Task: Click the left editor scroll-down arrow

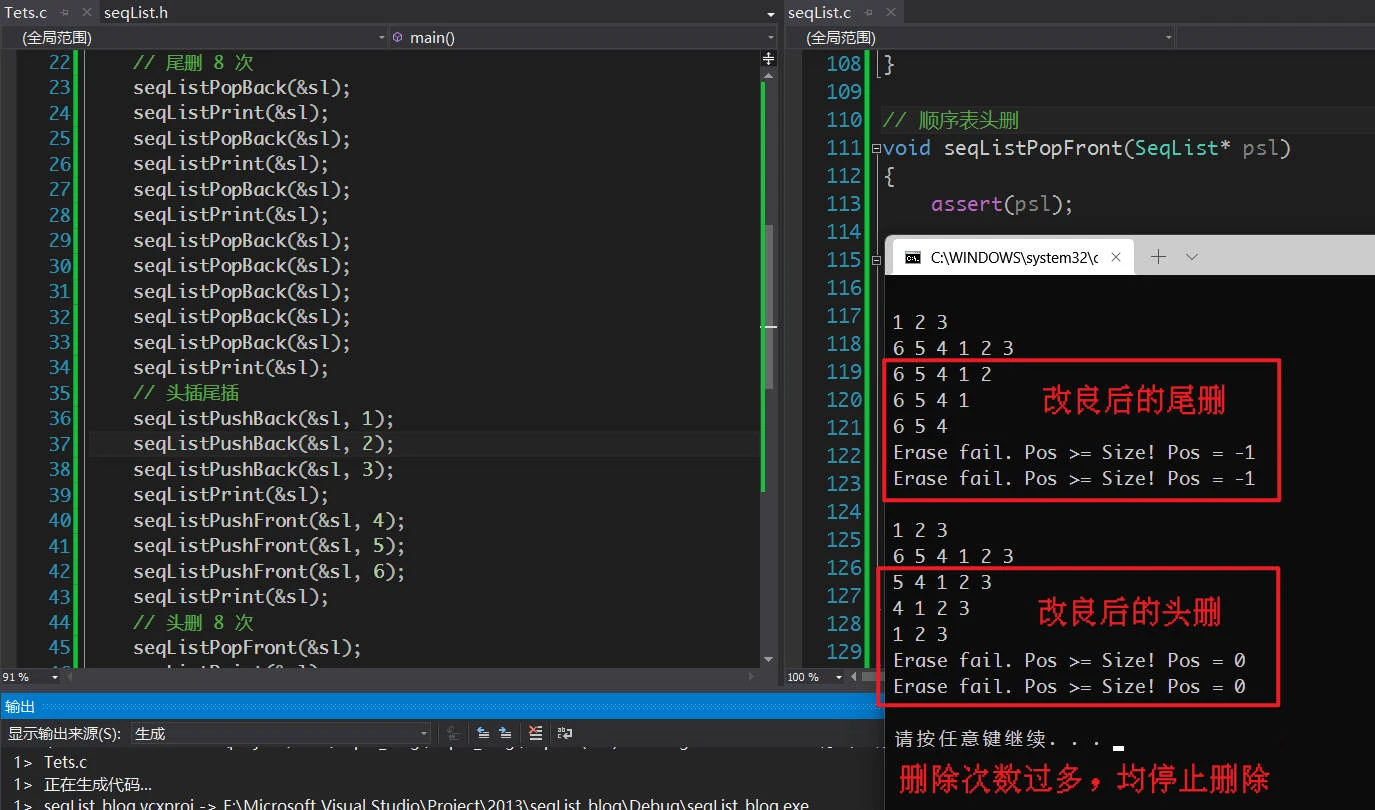Action: [x=769, y=660]
